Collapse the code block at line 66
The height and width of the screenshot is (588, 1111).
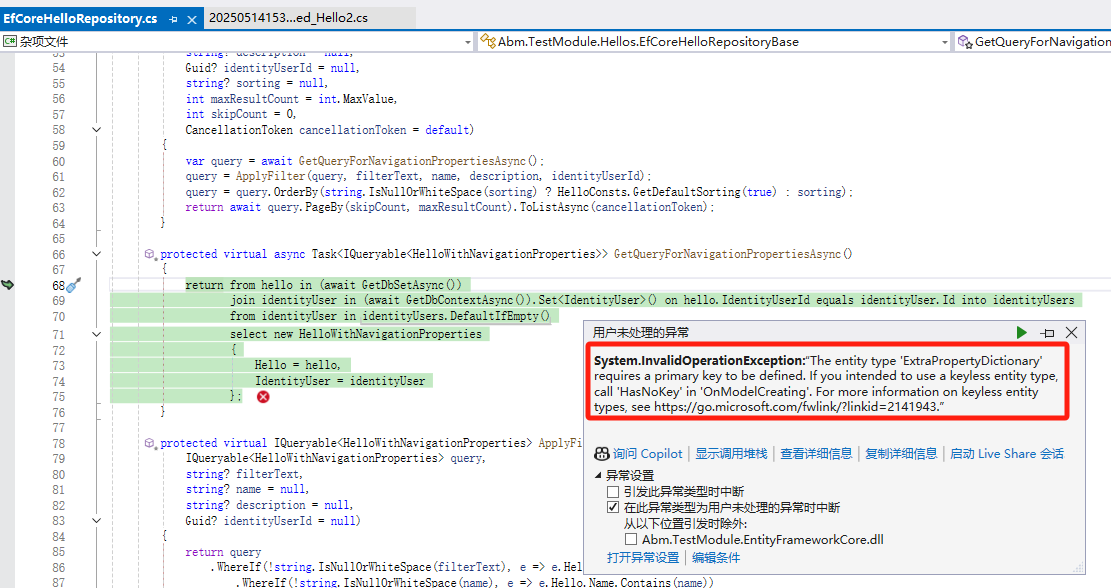(x=97, y=254)
